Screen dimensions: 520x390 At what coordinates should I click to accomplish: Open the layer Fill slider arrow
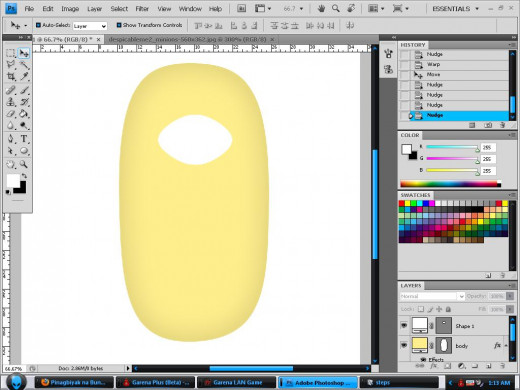(510, 309)
